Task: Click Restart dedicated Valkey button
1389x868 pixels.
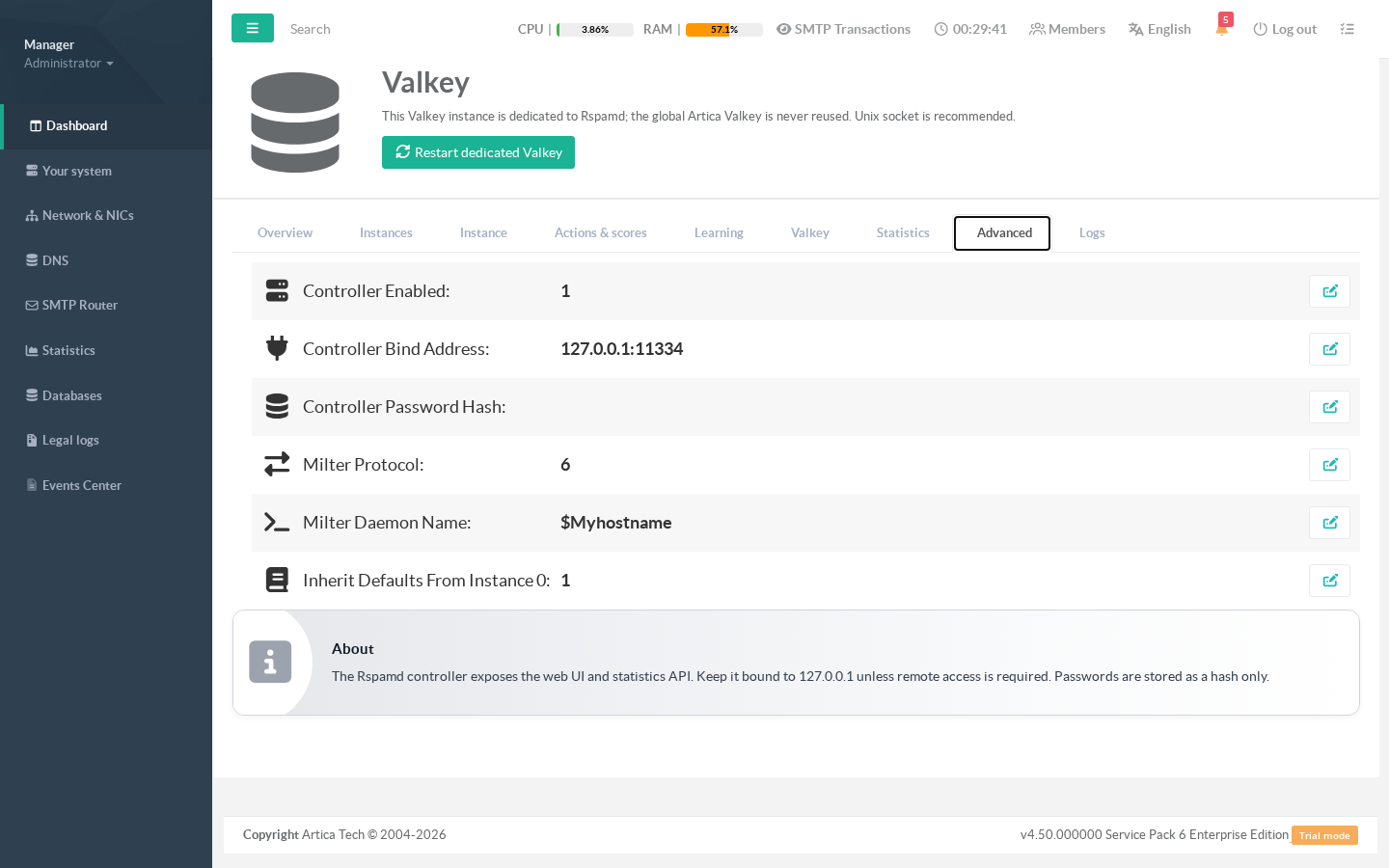Action: point(478,152)
